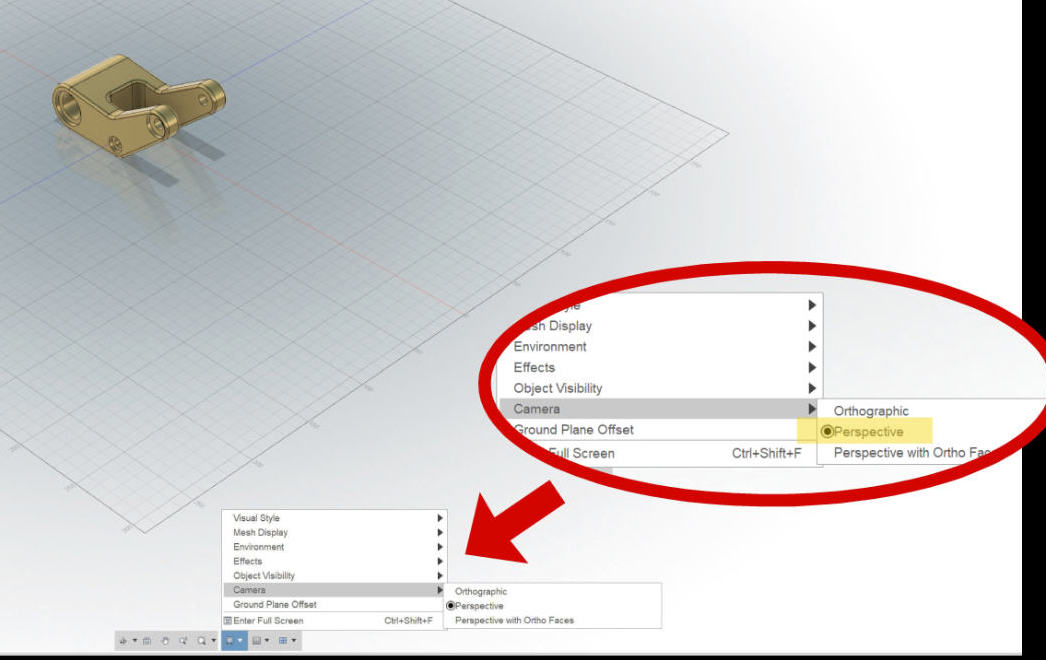Activate the Look At tool
The image size is (1046, 660).
(x=146, y=641)
